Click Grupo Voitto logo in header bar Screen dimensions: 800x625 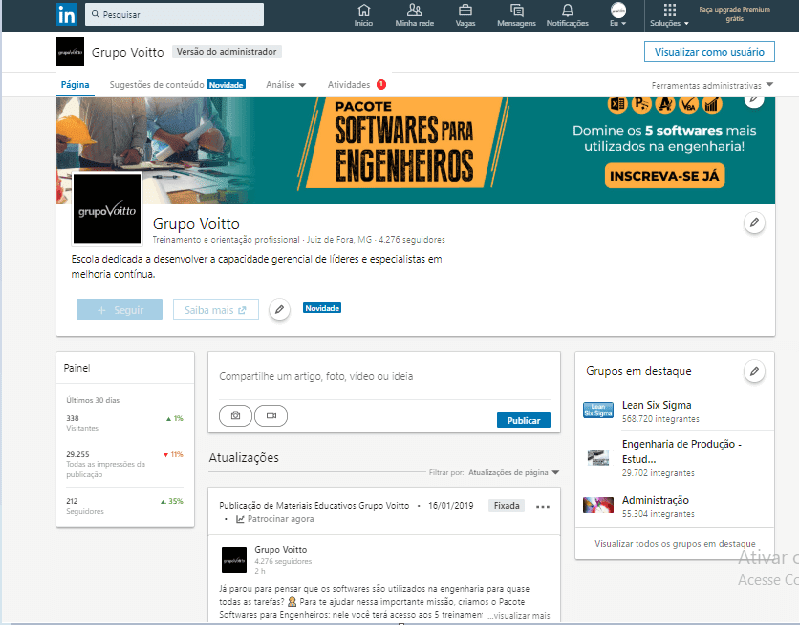pos(70,52)
